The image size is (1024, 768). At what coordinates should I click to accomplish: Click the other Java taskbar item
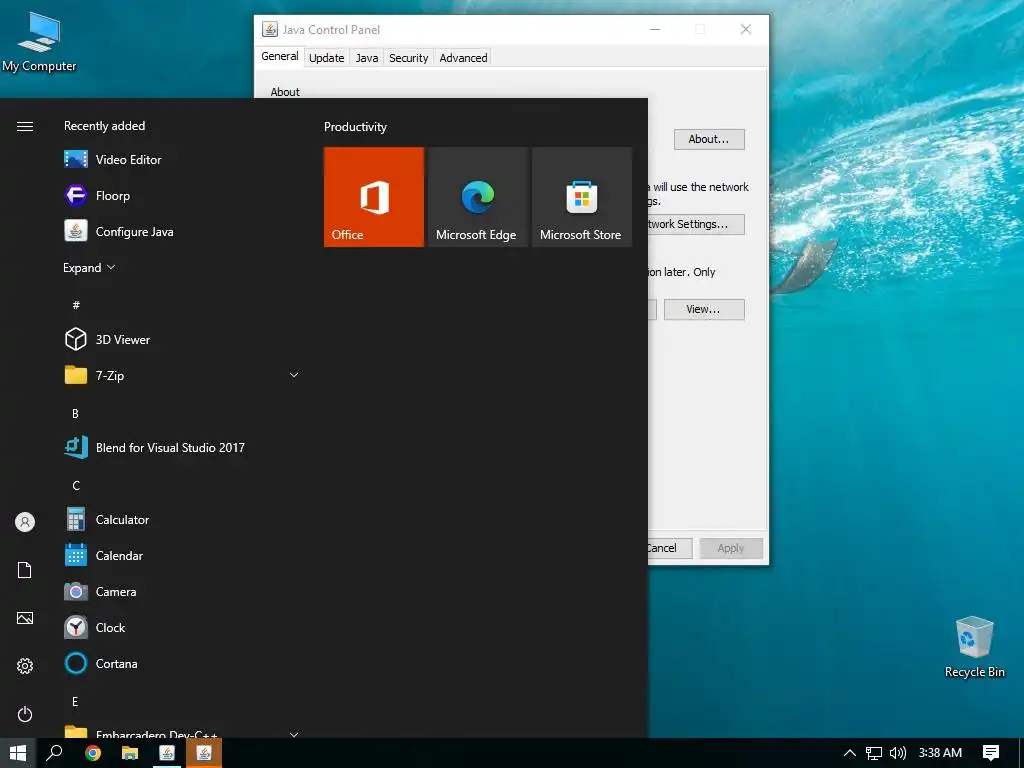[x=167, y=753]
